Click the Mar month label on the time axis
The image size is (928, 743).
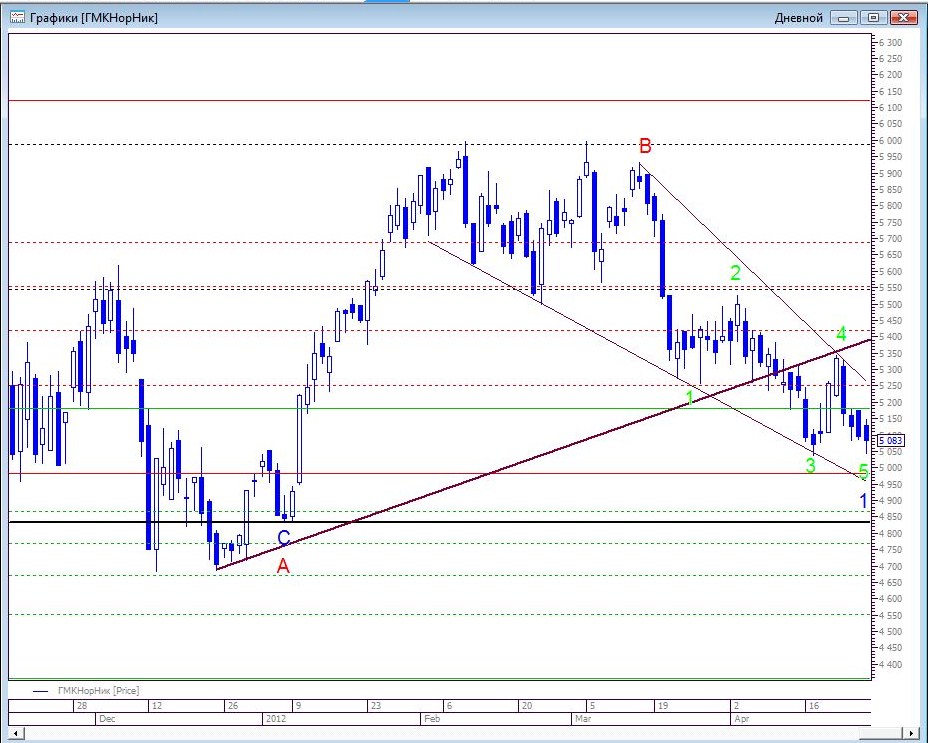[584, 719]
